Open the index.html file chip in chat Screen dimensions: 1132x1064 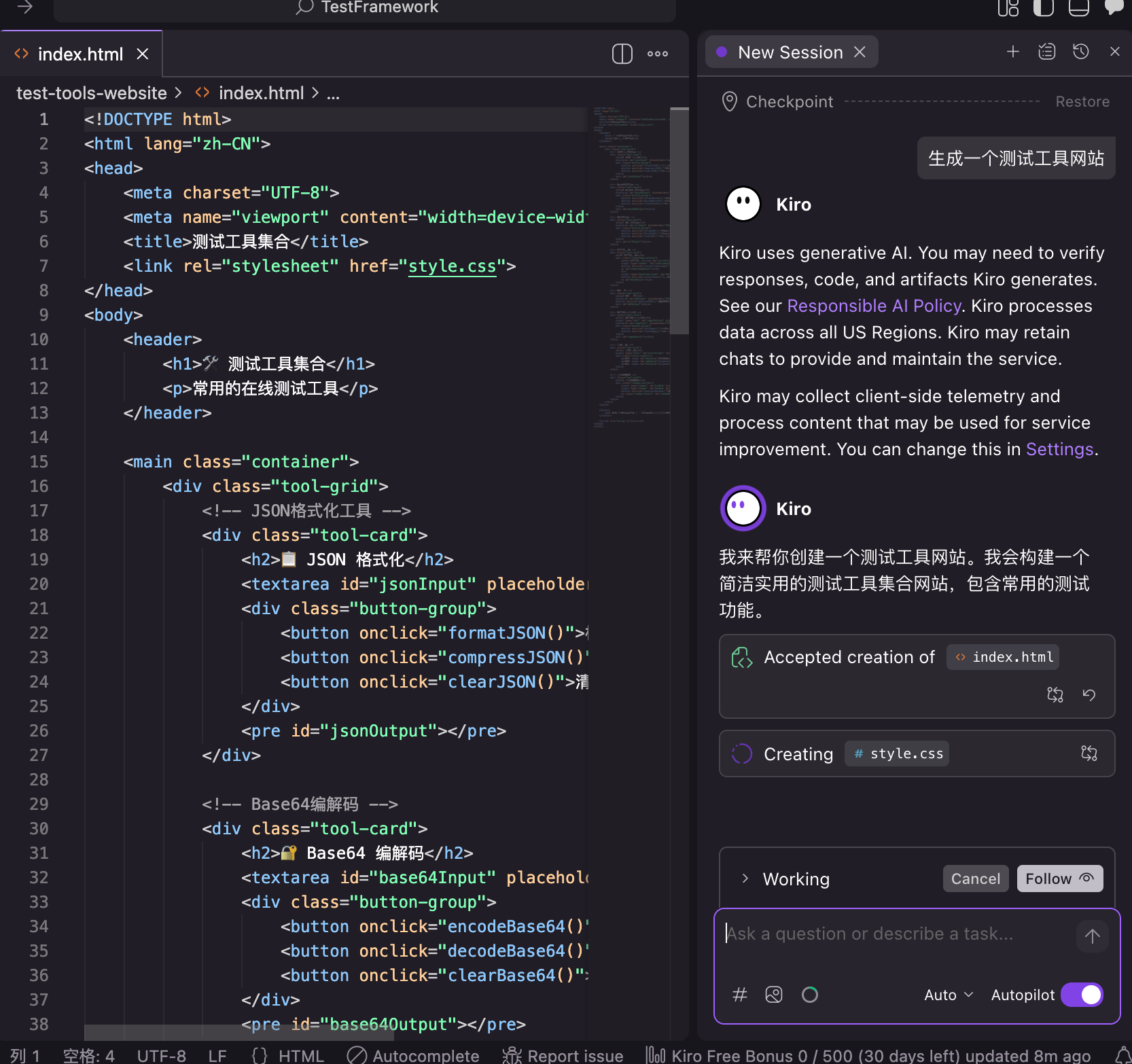tap(1003, 657)
